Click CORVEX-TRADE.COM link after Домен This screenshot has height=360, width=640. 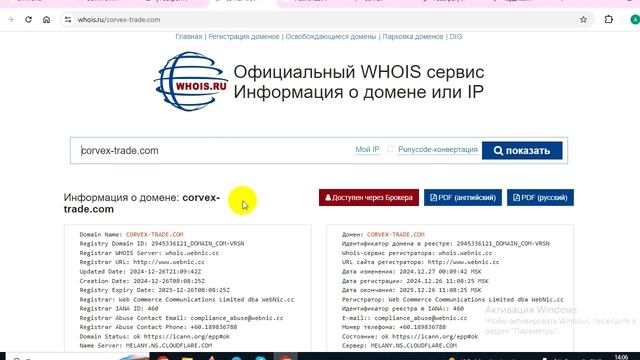(396, 234)
